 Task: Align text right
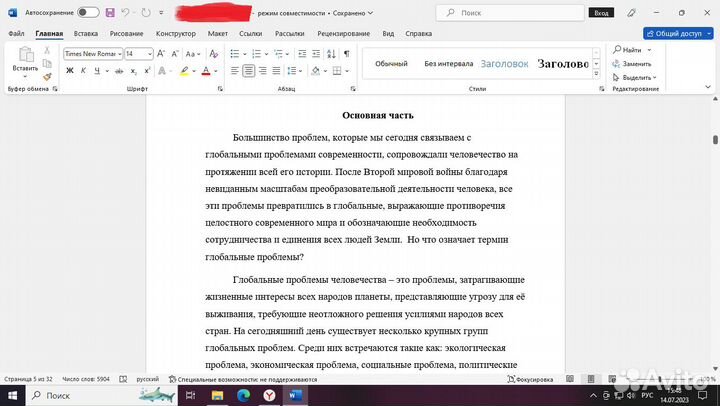[x=262, y=71]
